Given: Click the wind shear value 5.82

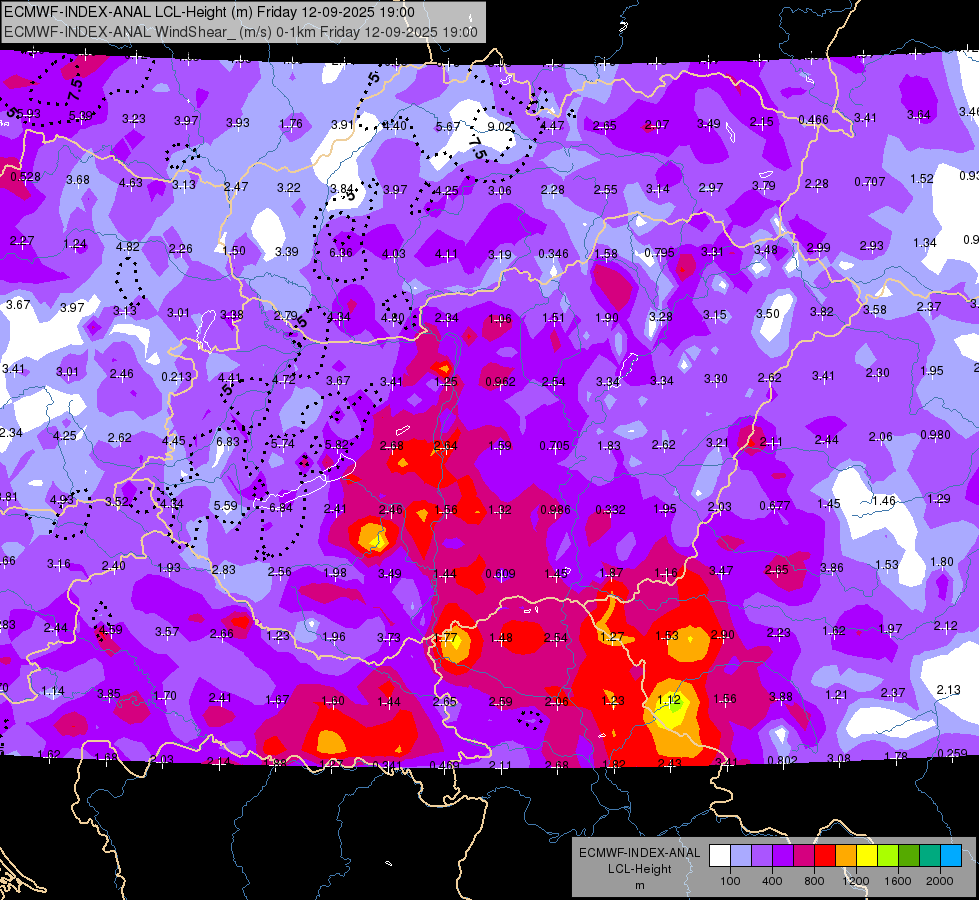Looking at the screenshot, I should click(337, 445).
